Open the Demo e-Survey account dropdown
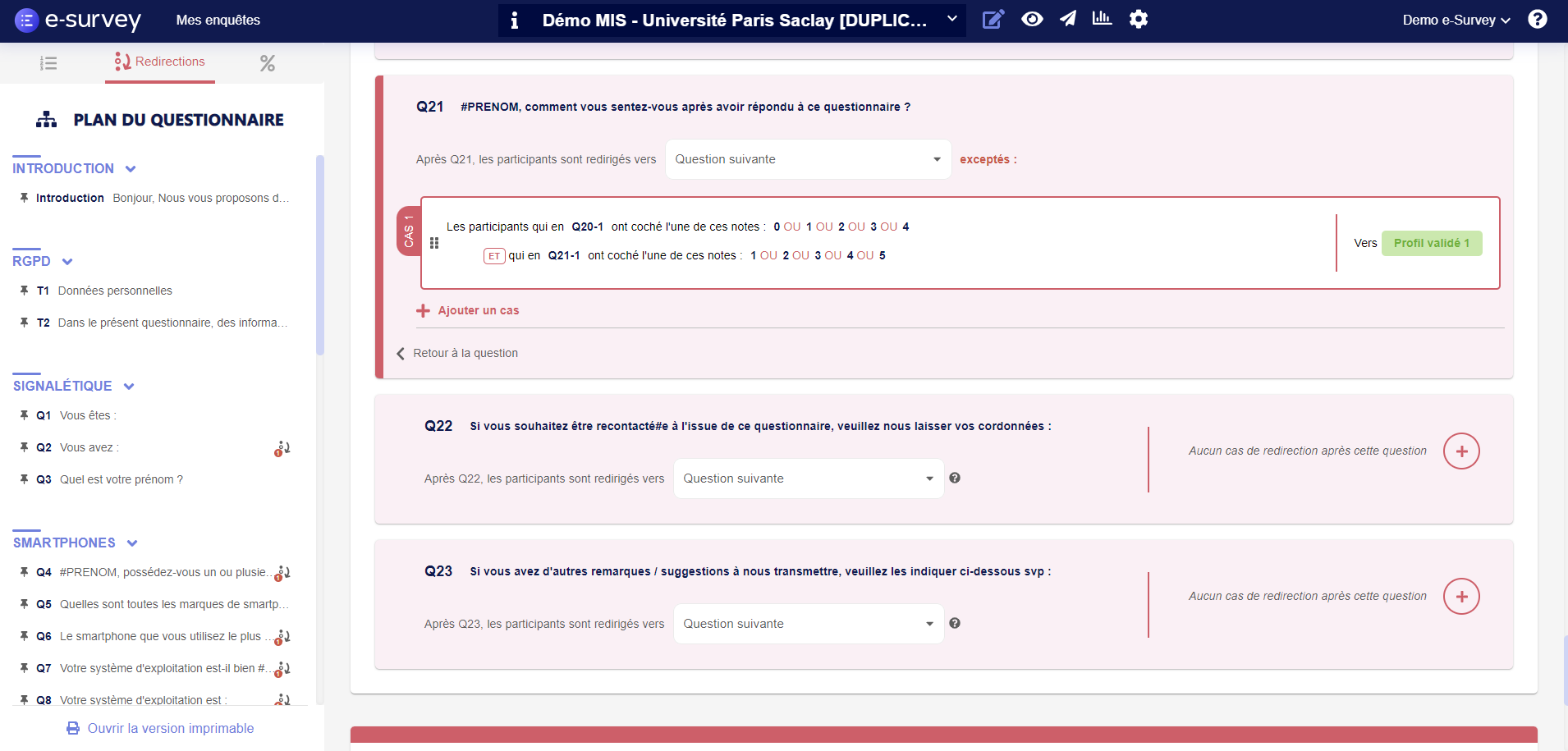The height and width of the screenshot is (751, 1568). pos(1454,19)
